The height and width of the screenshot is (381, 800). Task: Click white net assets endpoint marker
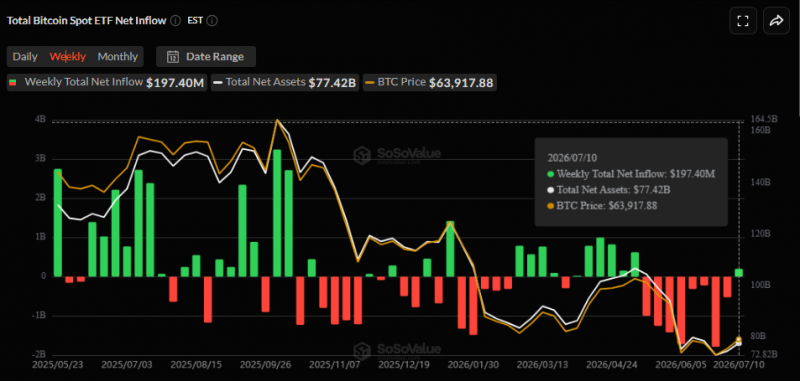738,344
